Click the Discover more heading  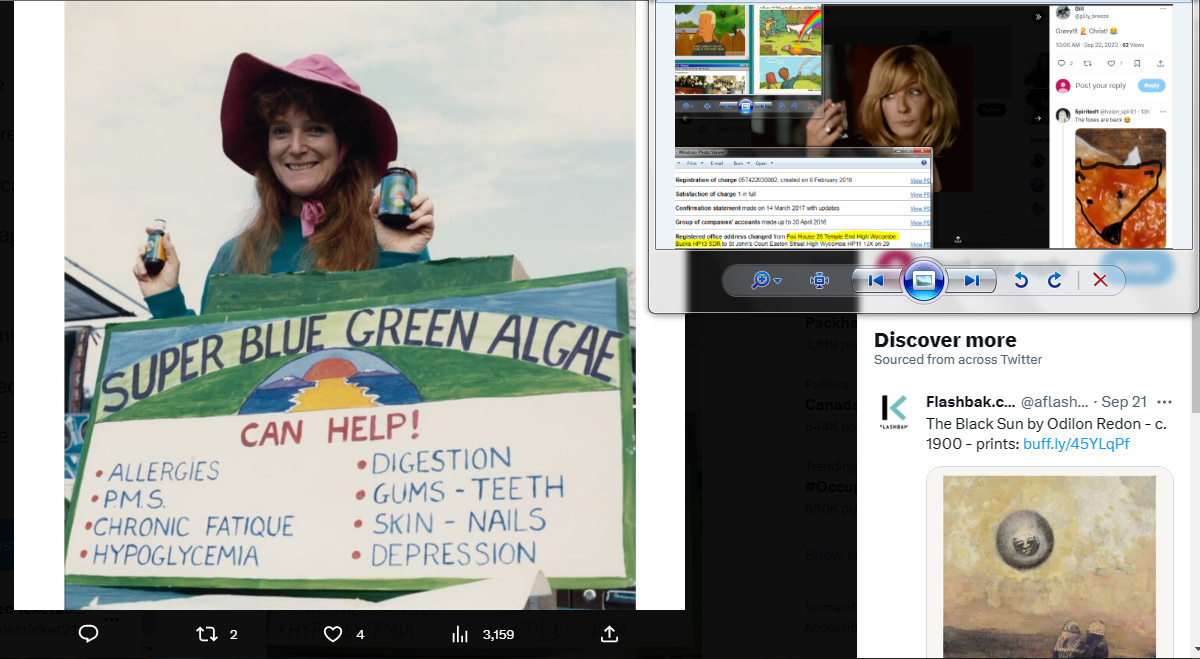[x=945, y=340]
